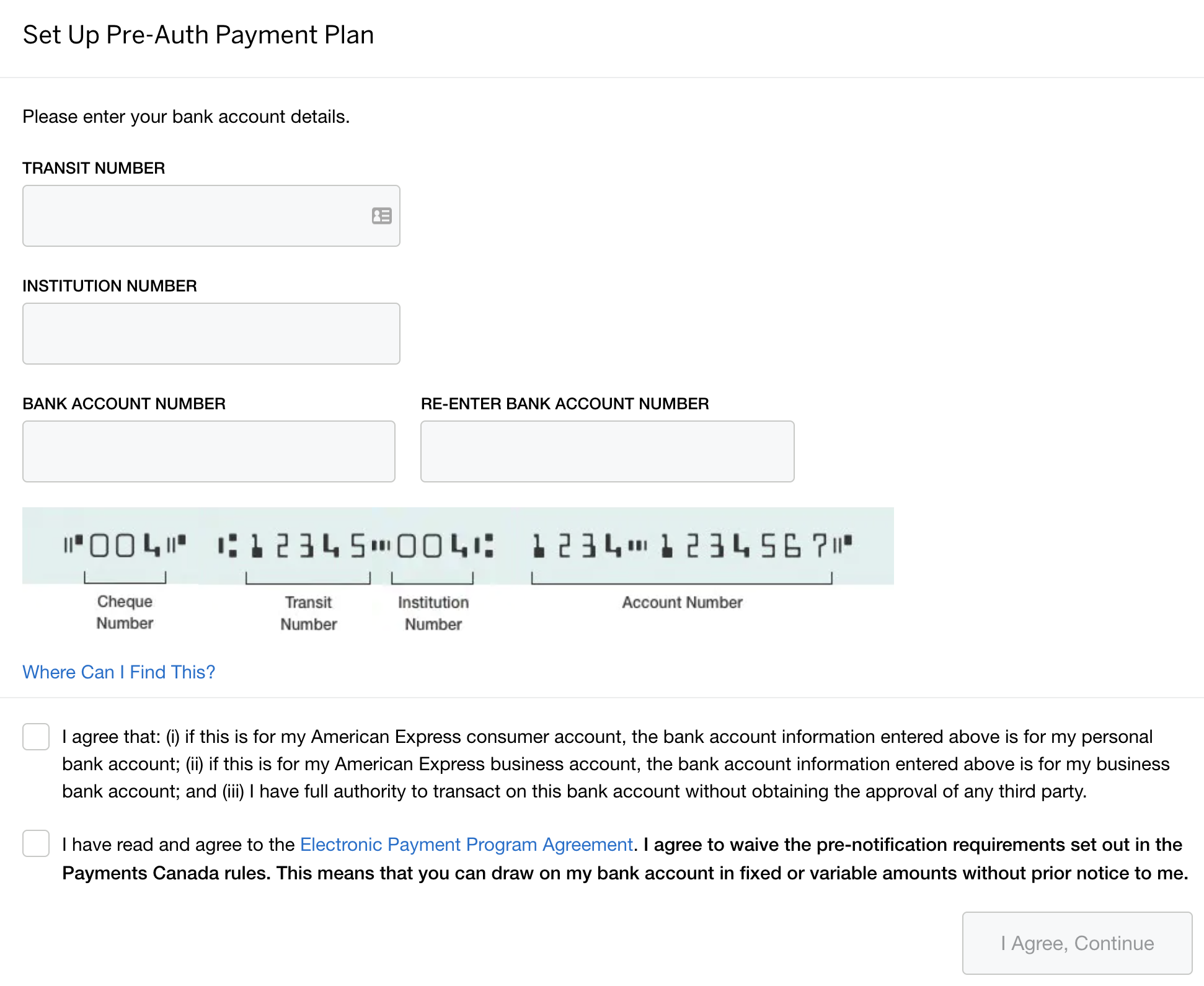The image size is (1204, 986).
Task: Click the INSTITUTION NUMBER field label
Action: coord(110,285)
